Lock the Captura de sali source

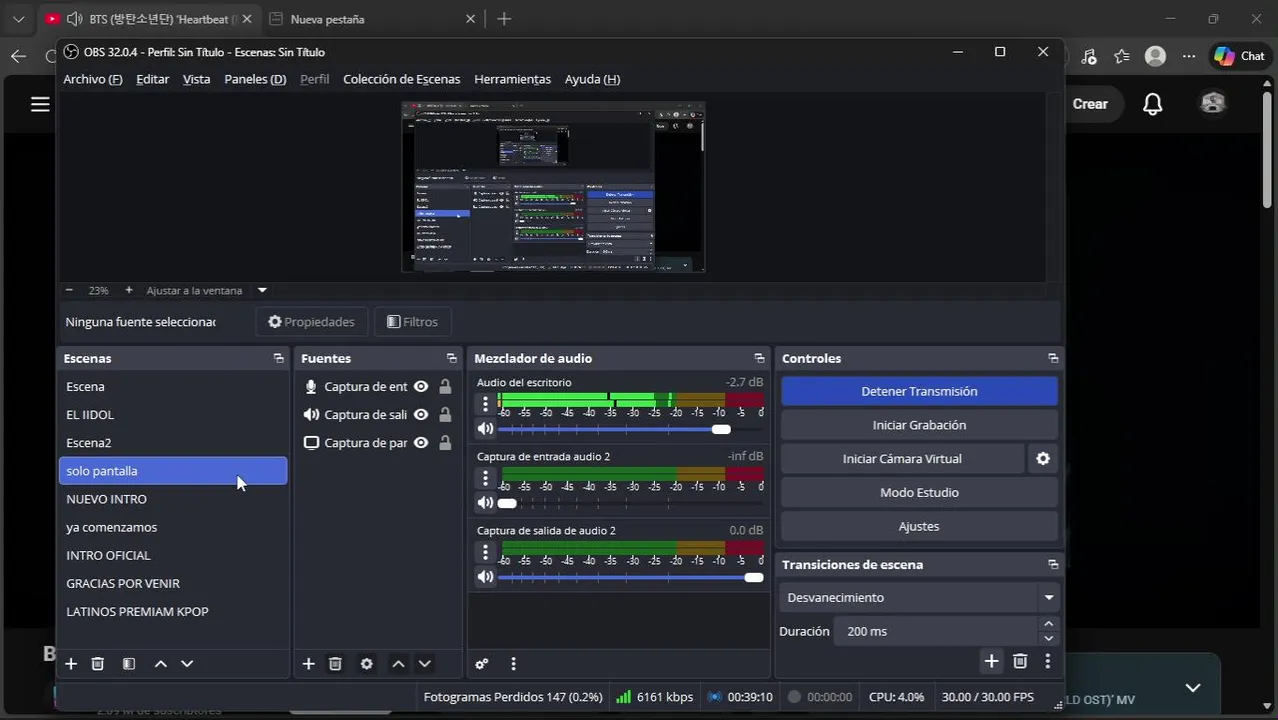tap(445, 414)
